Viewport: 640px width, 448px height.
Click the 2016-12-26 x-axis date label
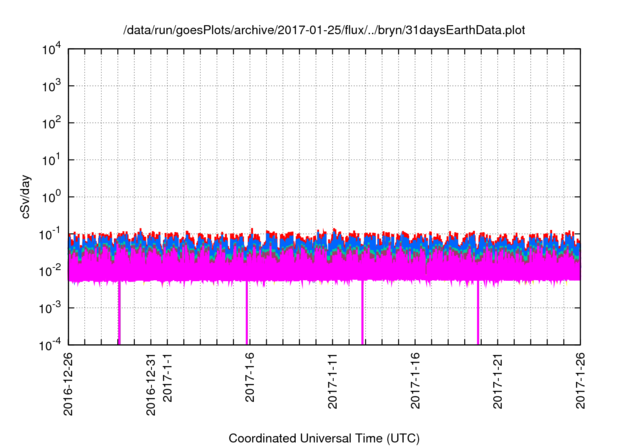[x=68, y=384]
